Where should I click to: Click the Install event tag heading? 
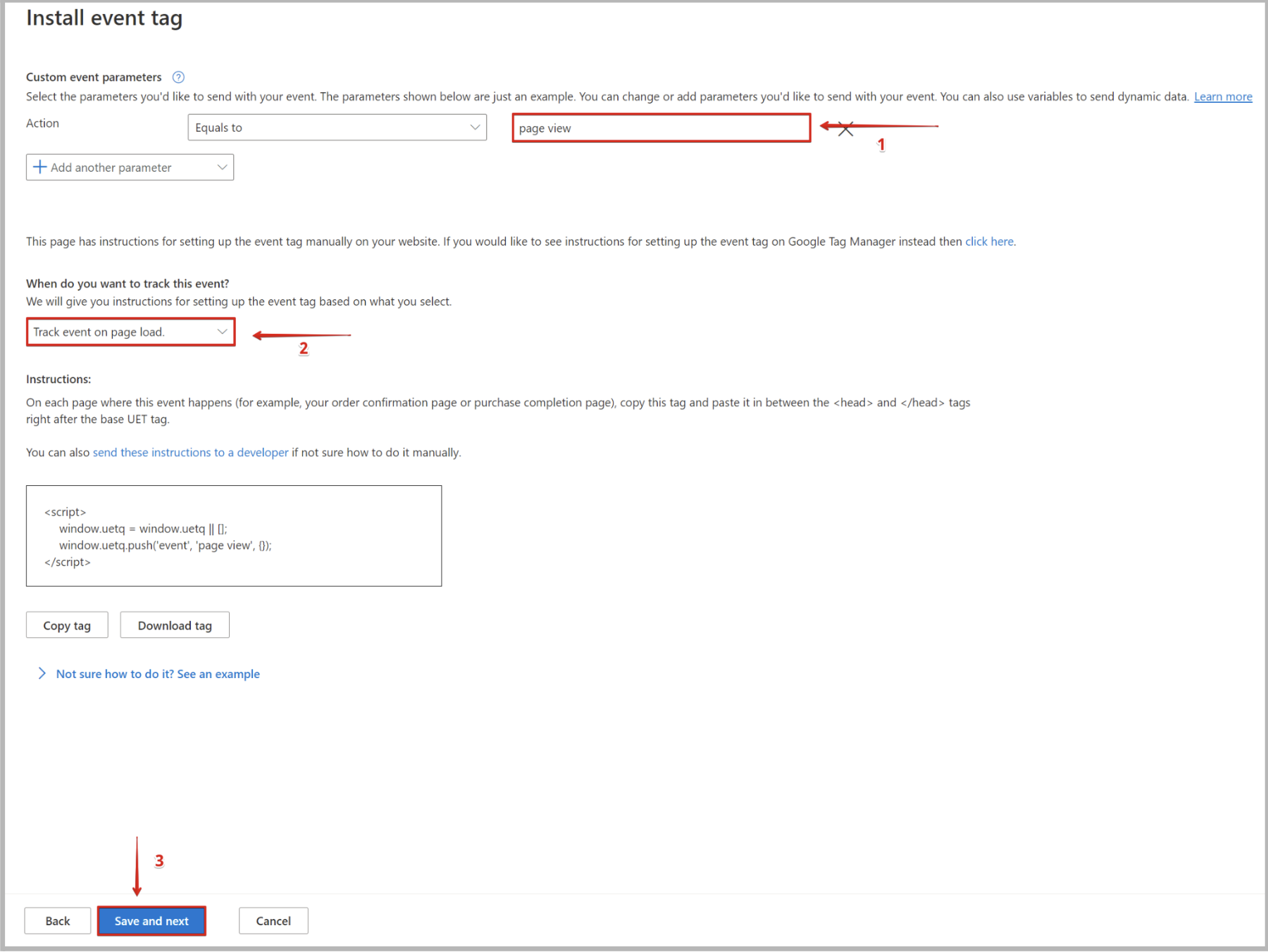click(104, 18)
